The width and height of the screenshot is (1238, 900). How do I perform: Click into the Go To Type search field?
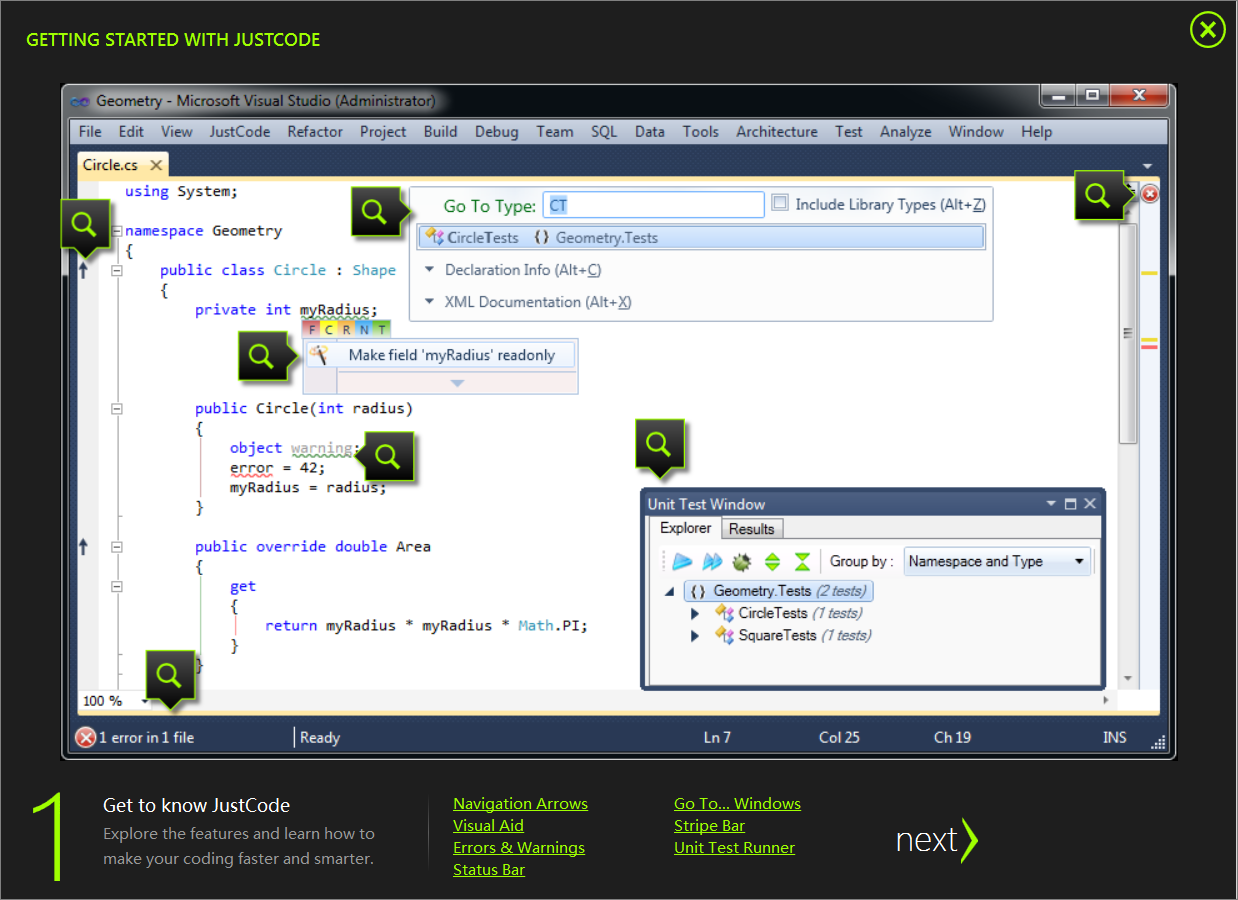pyautogui.click(x=654, y=205)
